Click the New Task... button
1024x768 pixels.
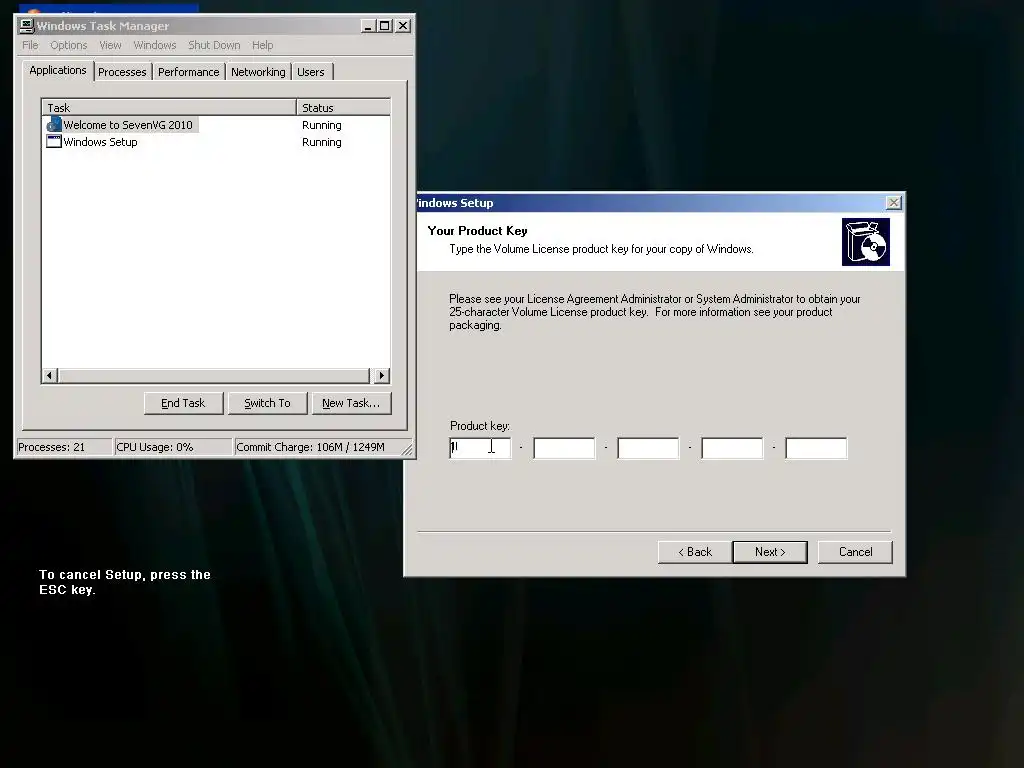pyautogui.click(x=351, y=404)
